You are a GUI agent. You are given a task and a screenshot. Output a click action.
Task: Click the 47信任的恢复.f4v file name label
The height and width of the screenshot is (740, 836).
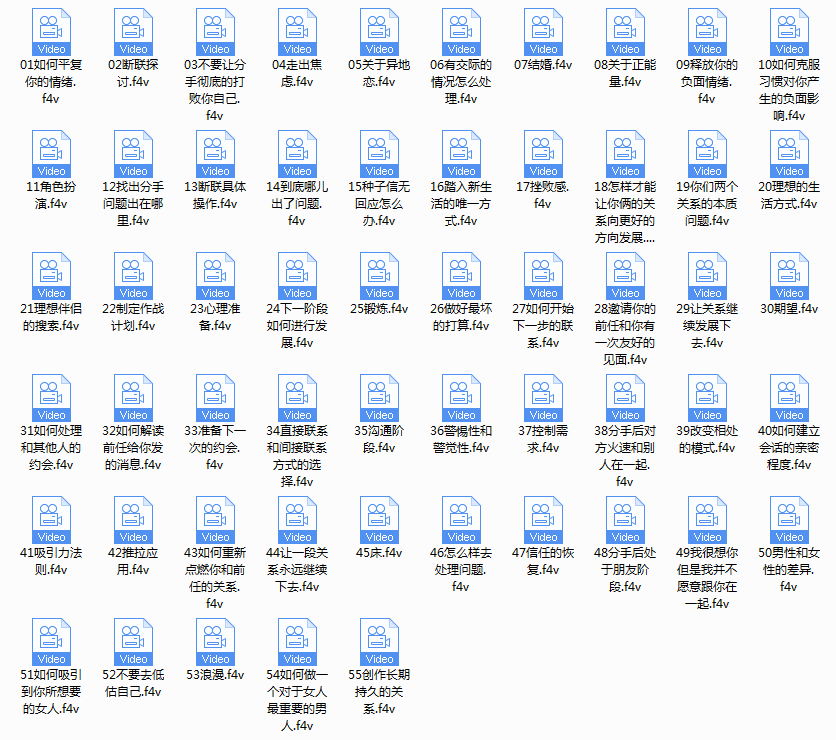(543, 561)
